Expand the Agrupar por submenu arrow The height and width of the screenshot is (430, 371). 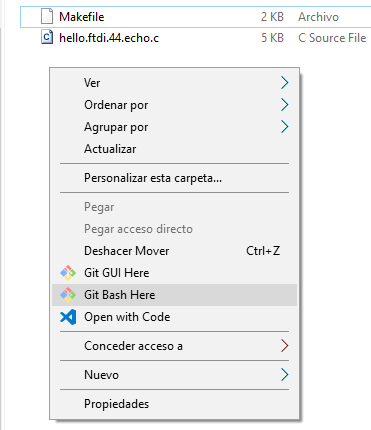pos(284,127)
